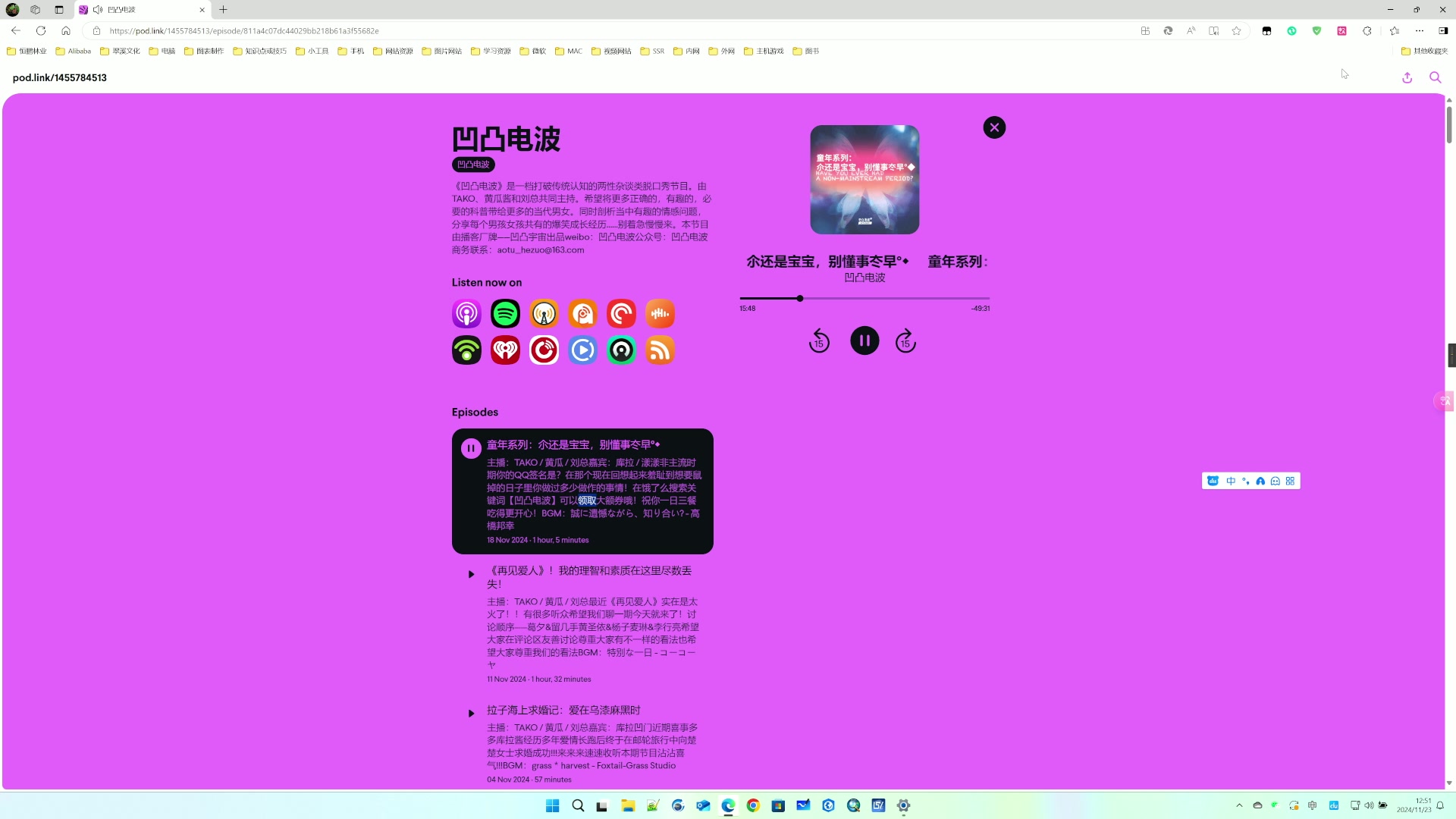This screenshot has width=1456, height=819.
Task: Mute the tab audio speaker icon
Action: tap(98, 10)
